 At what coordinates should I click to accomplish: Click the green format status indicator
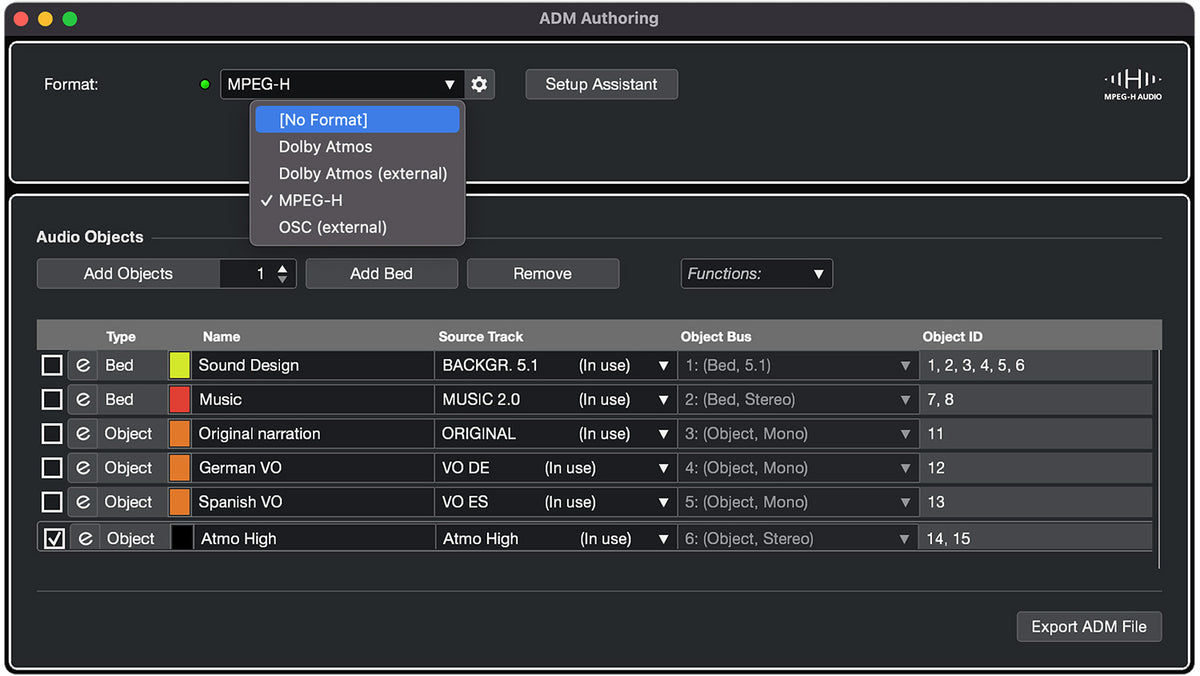(x=205, y=85)
